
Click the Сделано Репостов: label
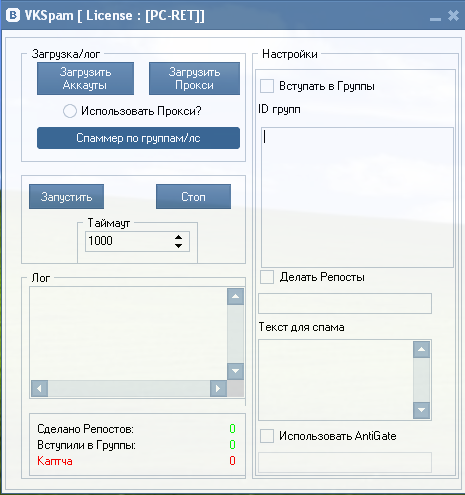pos(85,429)
